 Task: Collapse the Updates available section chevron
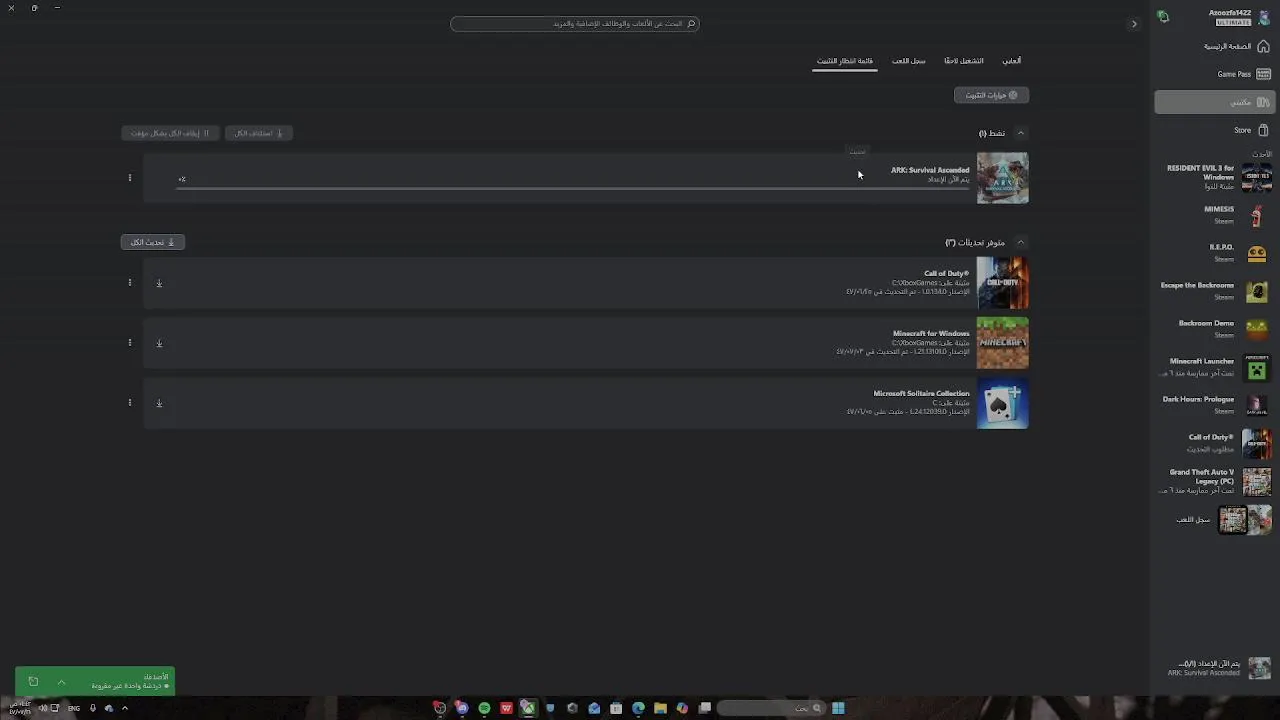pos(1020,243)
